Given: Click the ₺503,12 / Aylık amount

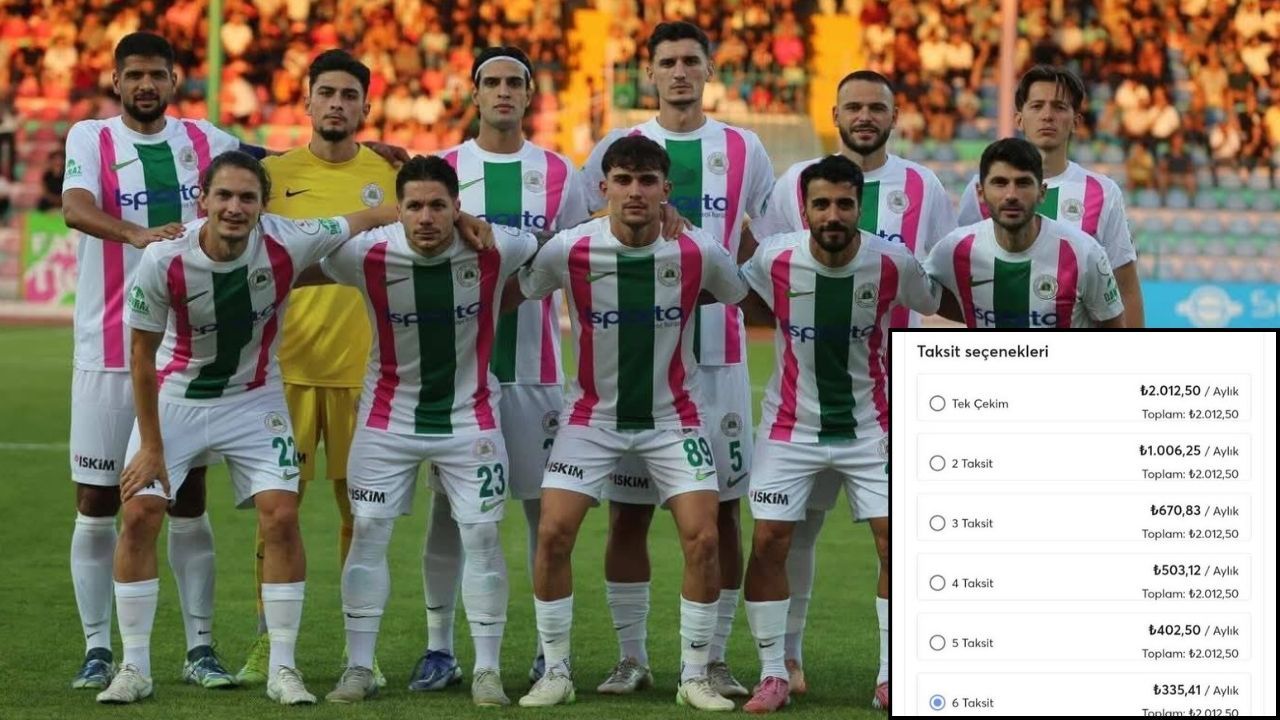Looking at the screenshot, I should (1195, 571).
